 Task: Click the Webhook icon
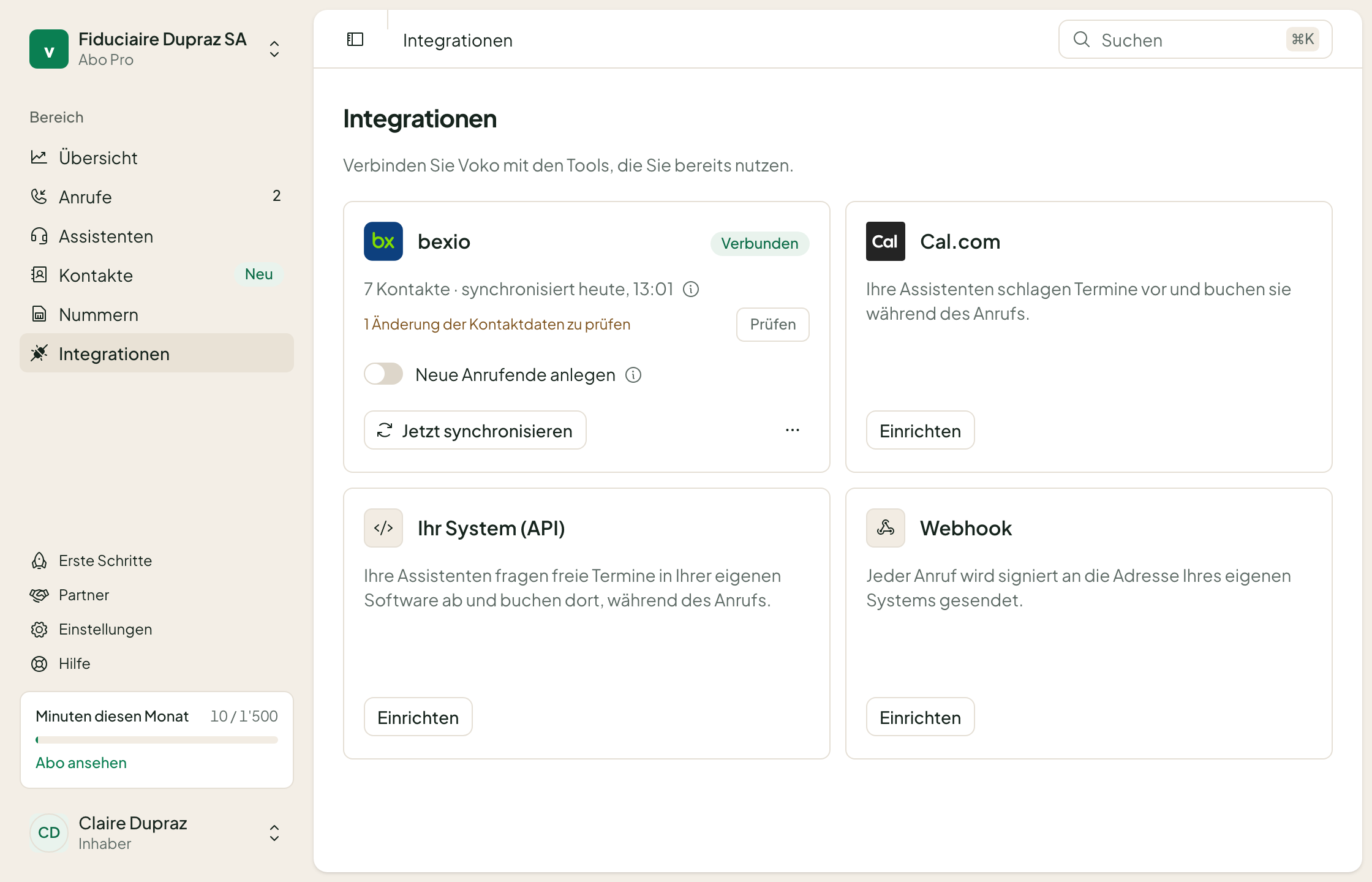point(886,528)
